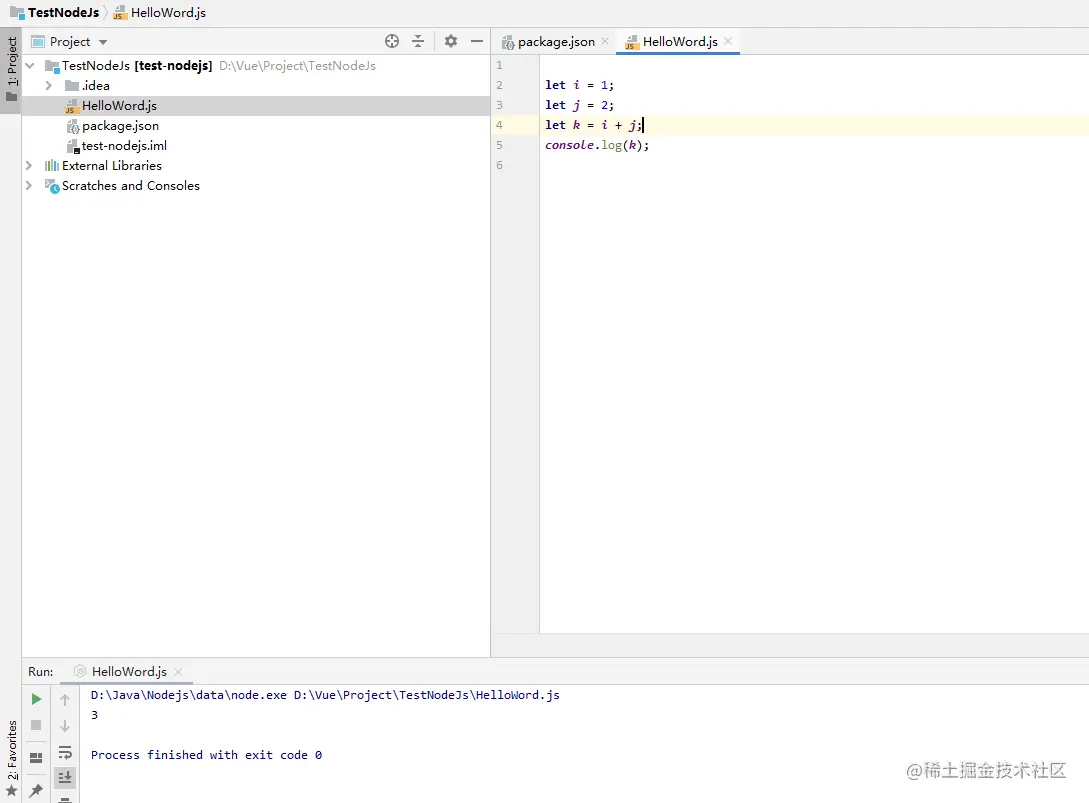Viewport: 1089px width, 803px height.
Task: Open Project panel settings gear
Action: click(451, 41)
